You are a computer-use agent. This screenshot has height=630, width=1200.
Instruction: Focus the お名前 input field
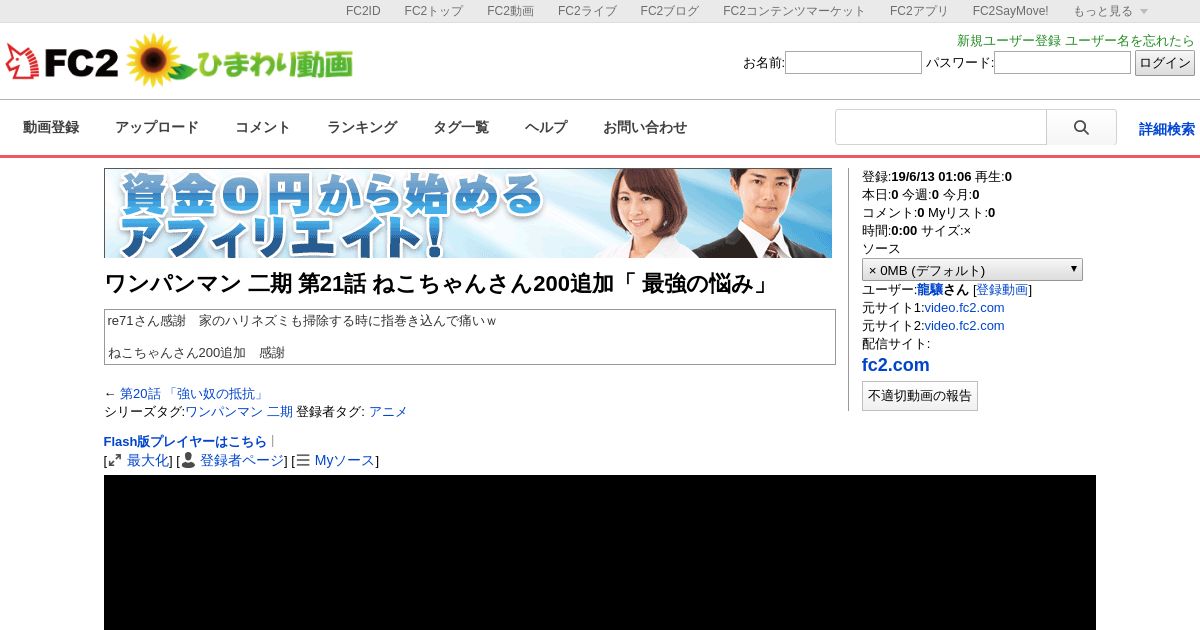(853, 63)
